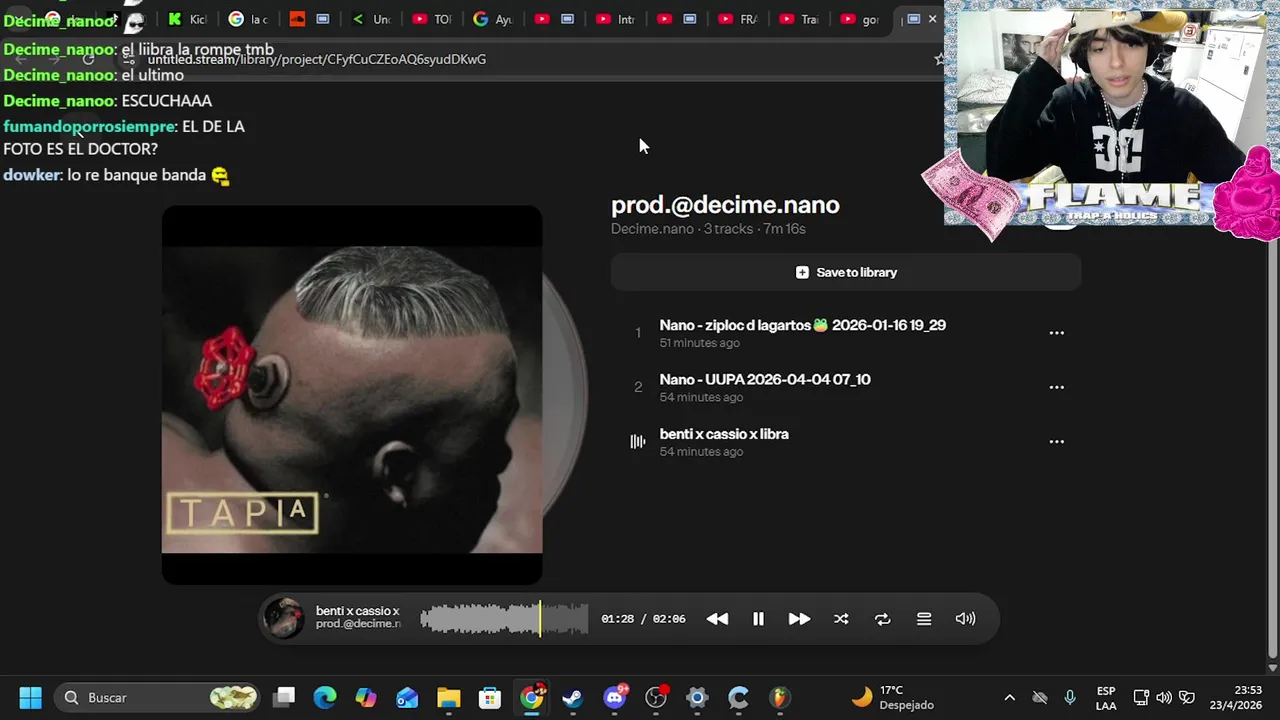1280x720 pixels.
Task: Select benti x cassio x libra track
Action: (x=724, y=434)
